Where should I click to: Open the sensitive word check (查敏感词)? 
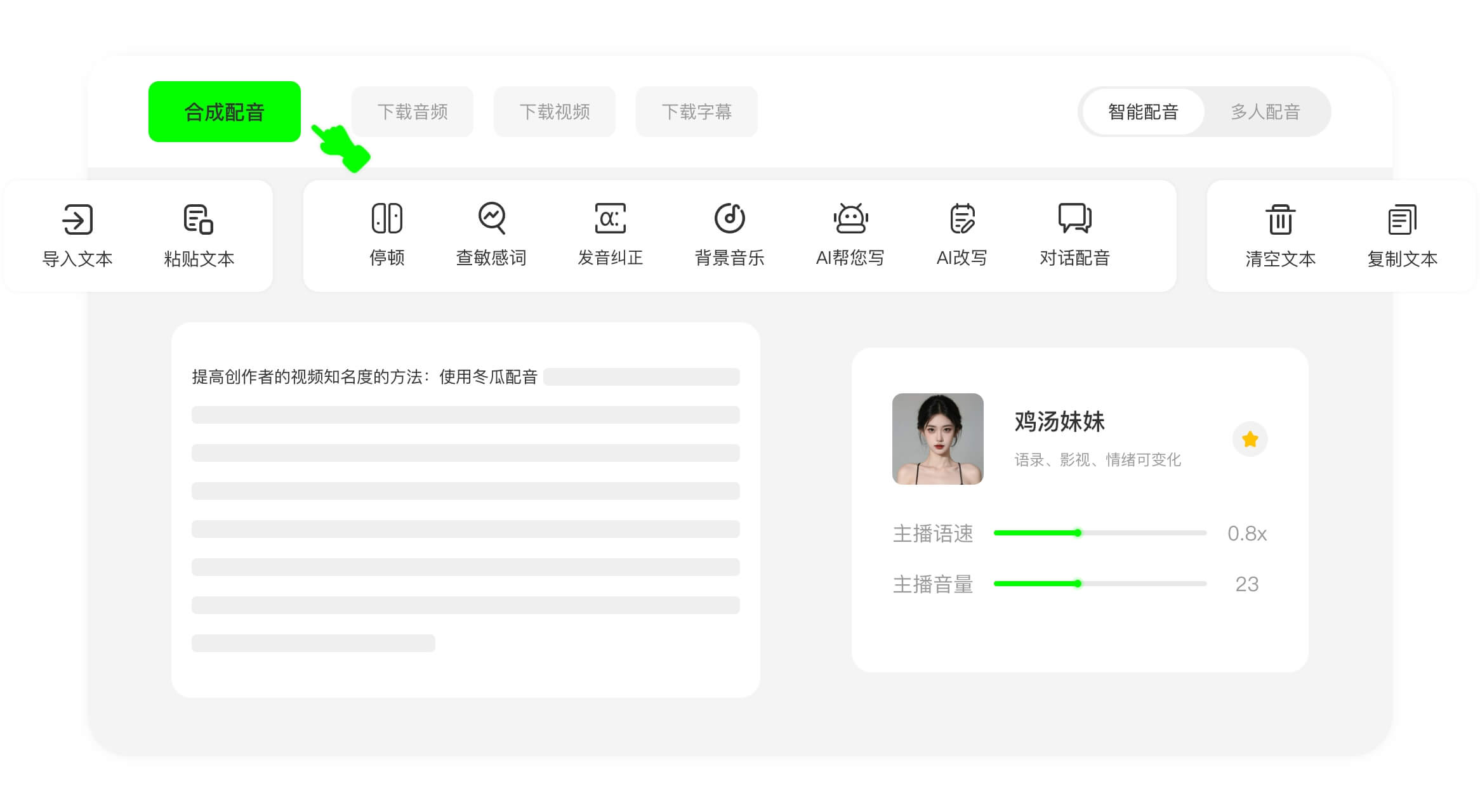click(x=491, y=218)
